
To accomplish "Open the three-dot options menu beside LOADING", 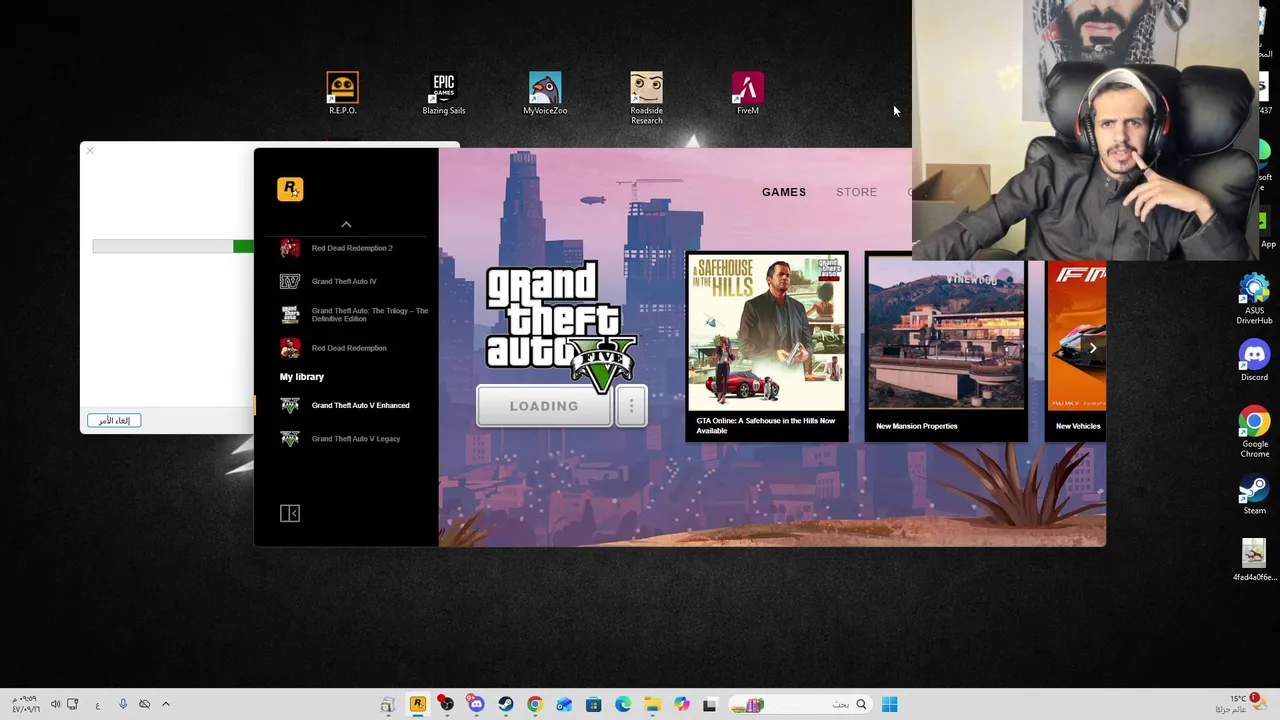I will [x=631, y=406].
